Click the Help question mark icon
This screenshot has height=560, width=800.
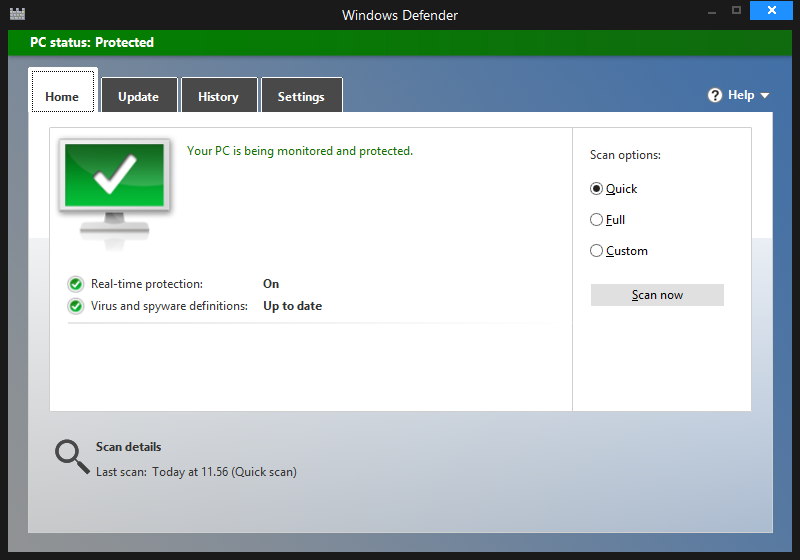pyautogui.click(x=715, y=95)
